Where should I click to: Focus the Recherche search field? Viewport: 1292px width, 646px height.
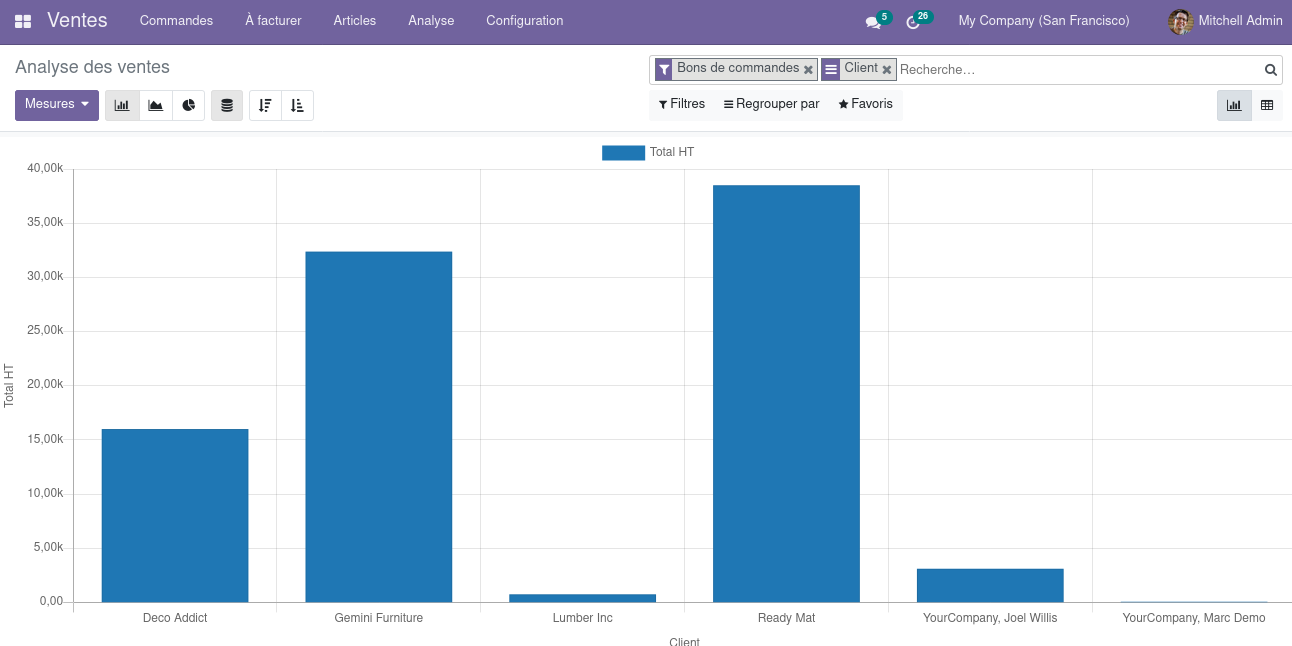(x=1078, y=70)
